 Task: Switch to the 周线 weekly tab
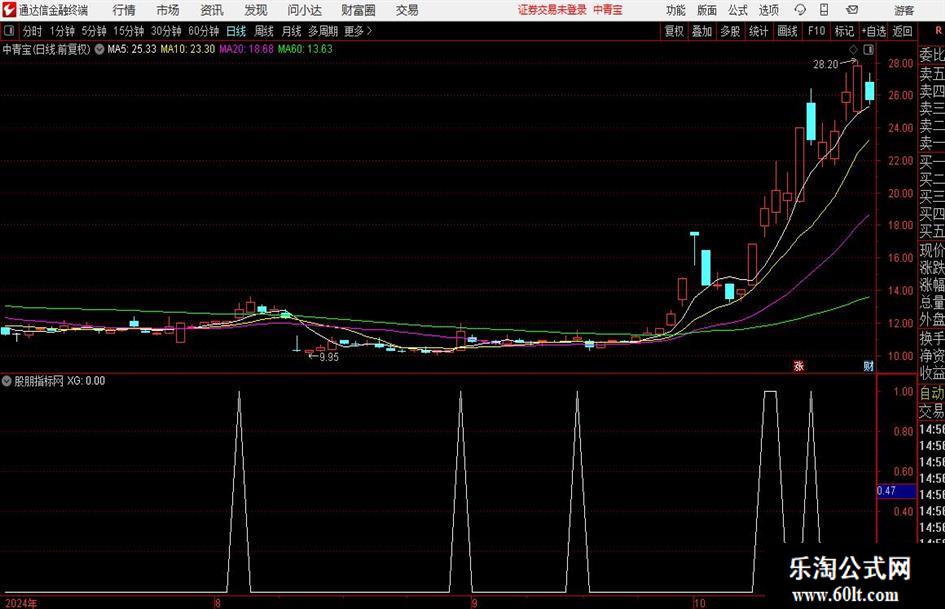(x=263, y=31)
